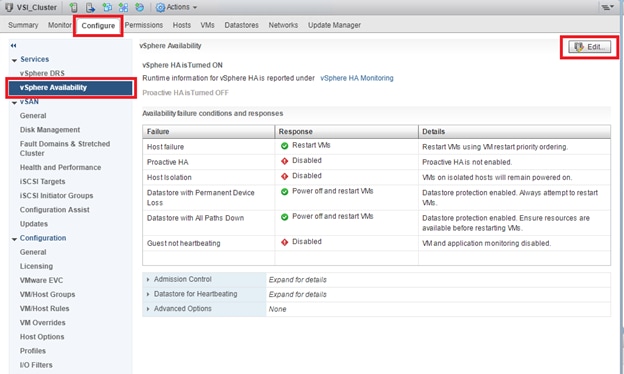
Task: Sort by the Response column header
Action: [x=346, y=132]
